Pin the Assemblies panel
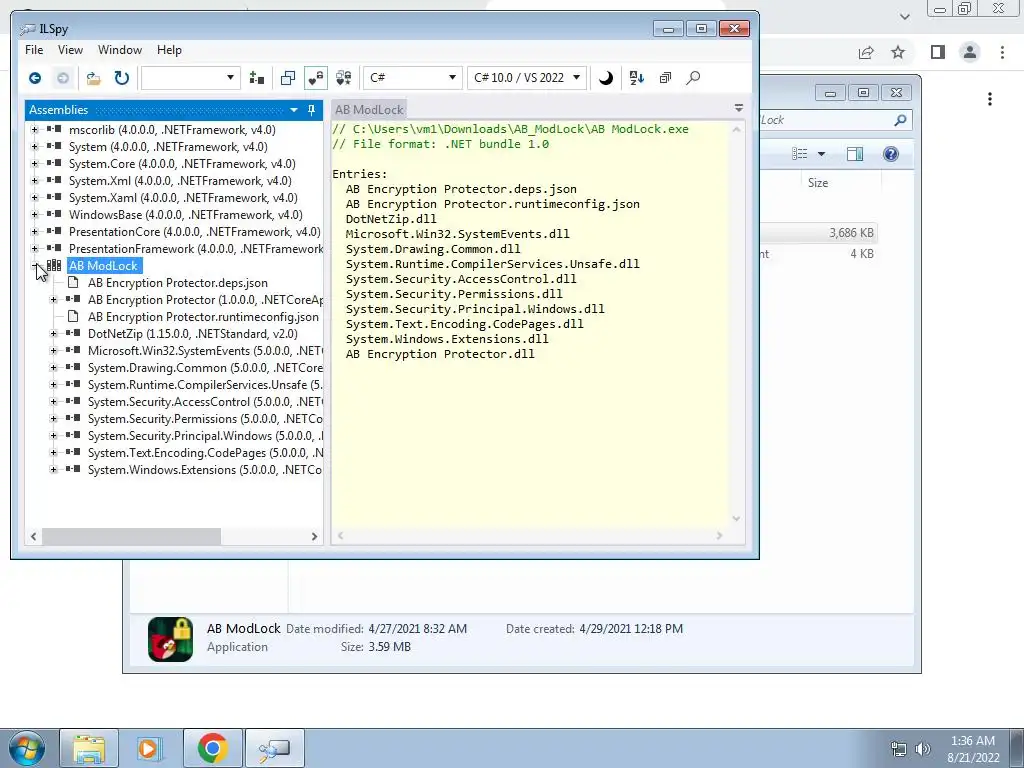Screen dimensions: 1024x768 point(312,110)
